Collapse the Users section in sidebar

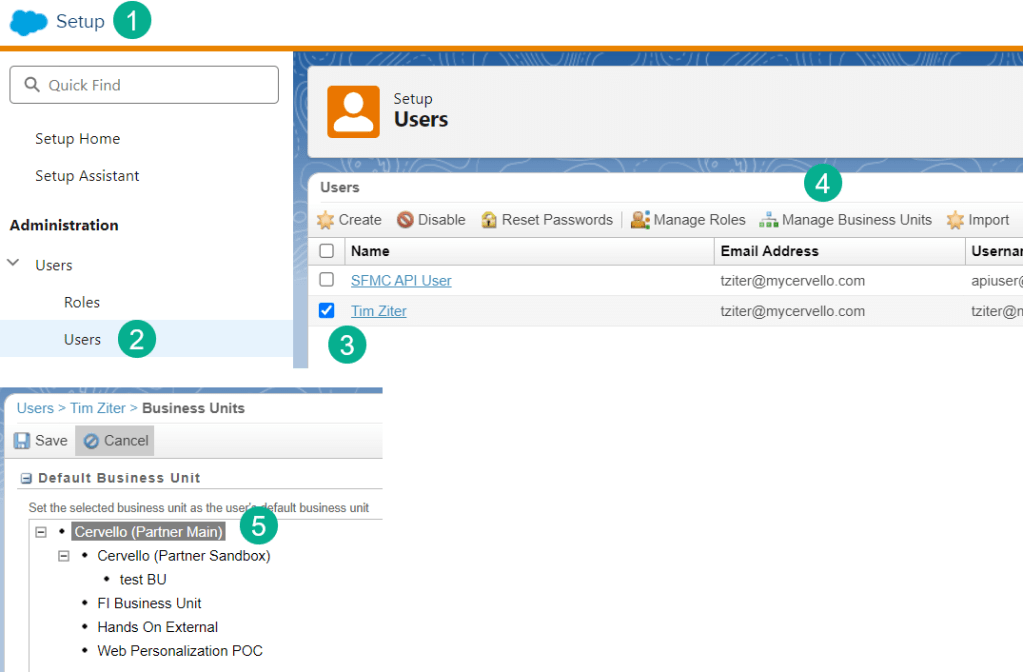pyautogui.click(x=14, y=264)
